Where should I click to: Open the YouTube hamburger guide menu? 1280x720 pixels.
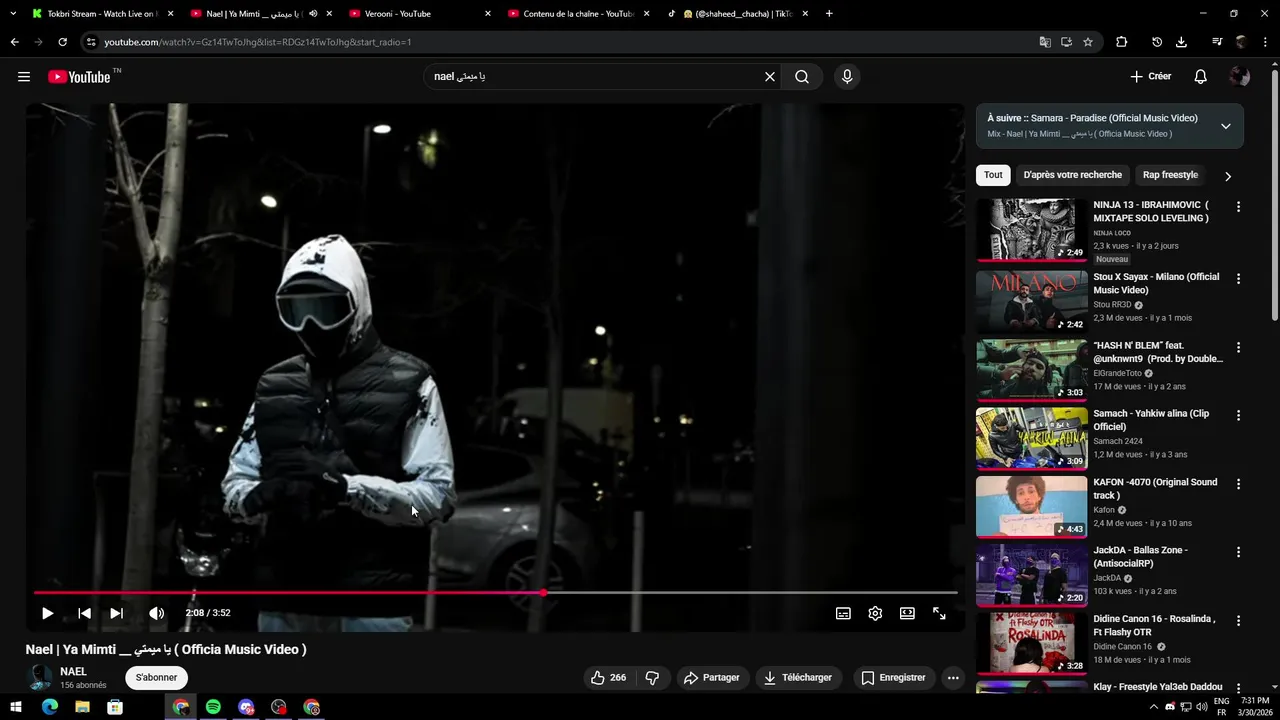click(x=24, y=77)
